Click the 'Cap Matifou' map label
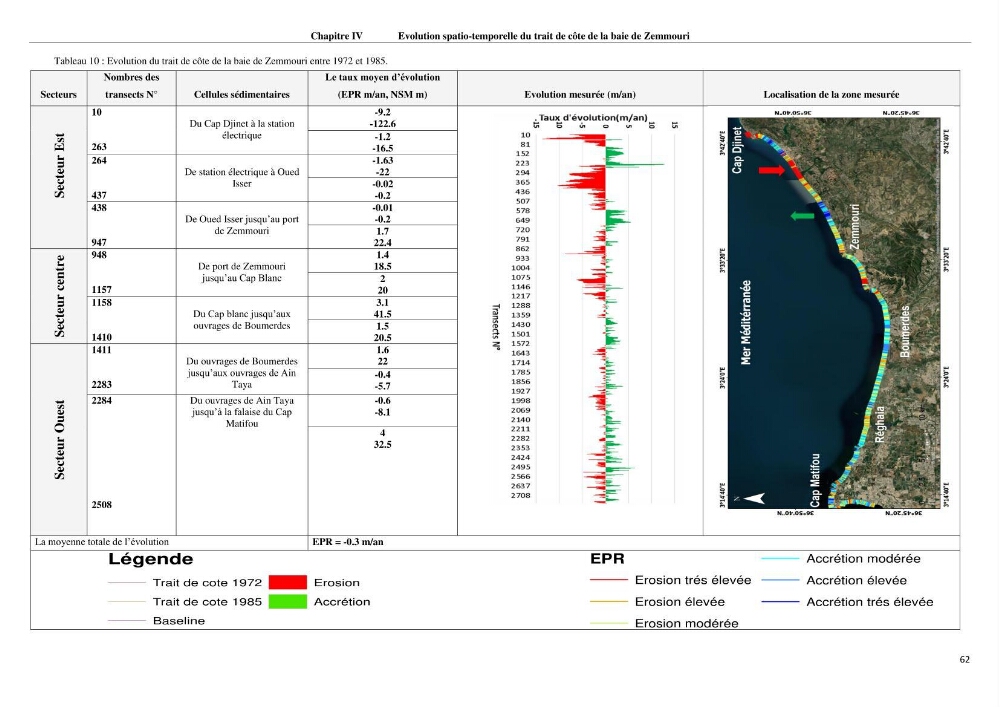The width and height of the screenshot is (1000, 707). point(815,480)
